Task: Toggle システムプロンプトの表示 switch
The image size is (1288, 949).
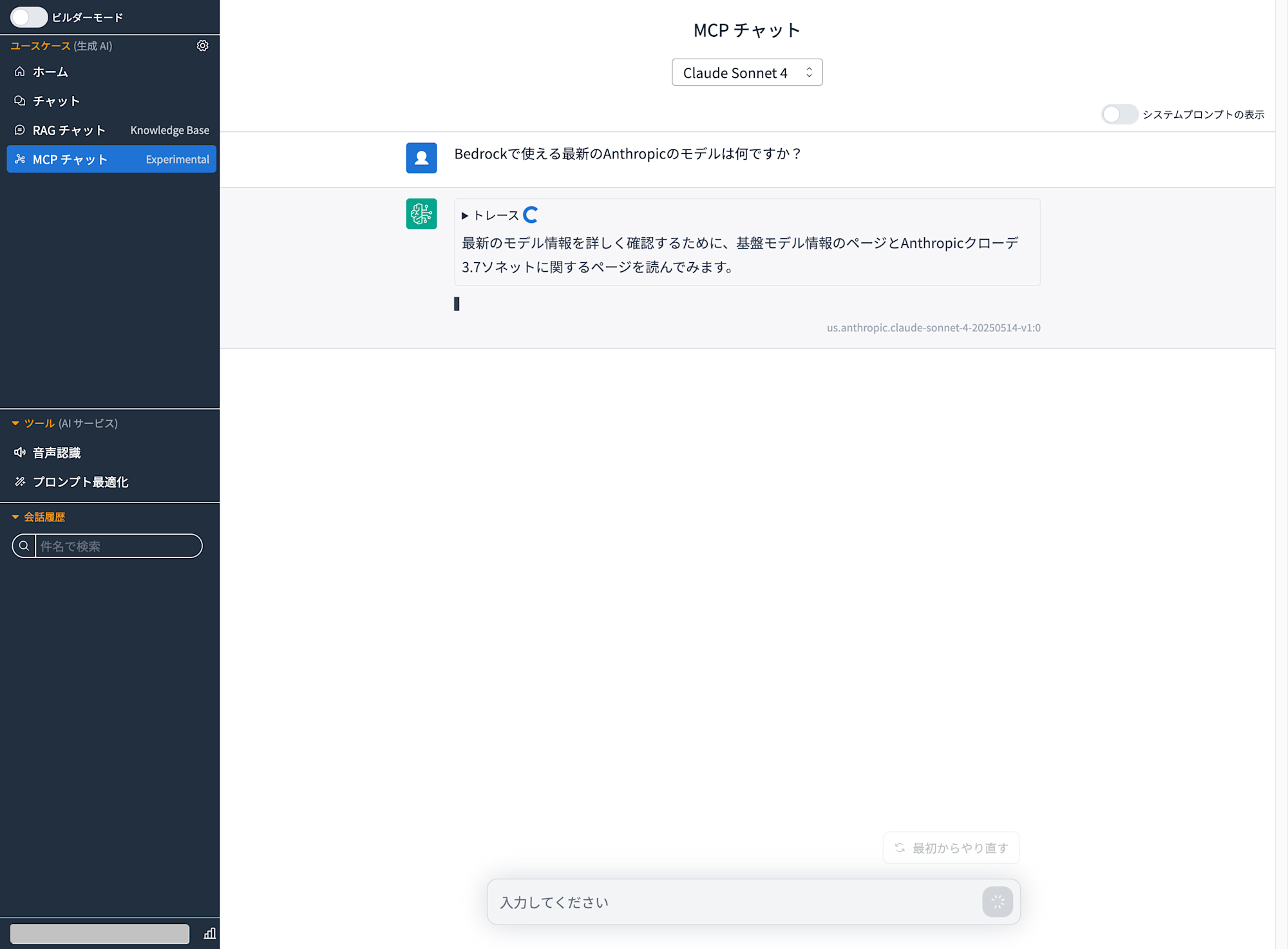Action: [1119, 115]
